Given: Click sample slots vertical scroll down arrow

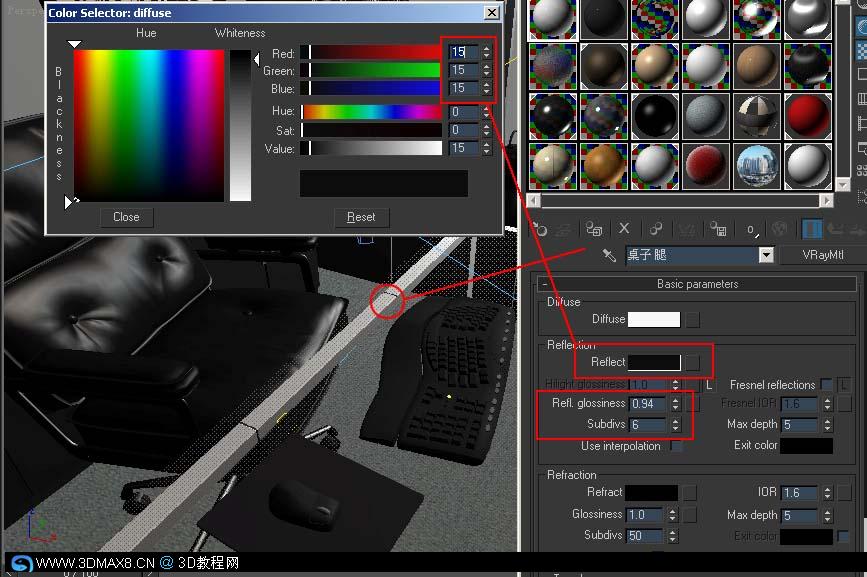Looking at the screenshot, I should tap(843, 185).
